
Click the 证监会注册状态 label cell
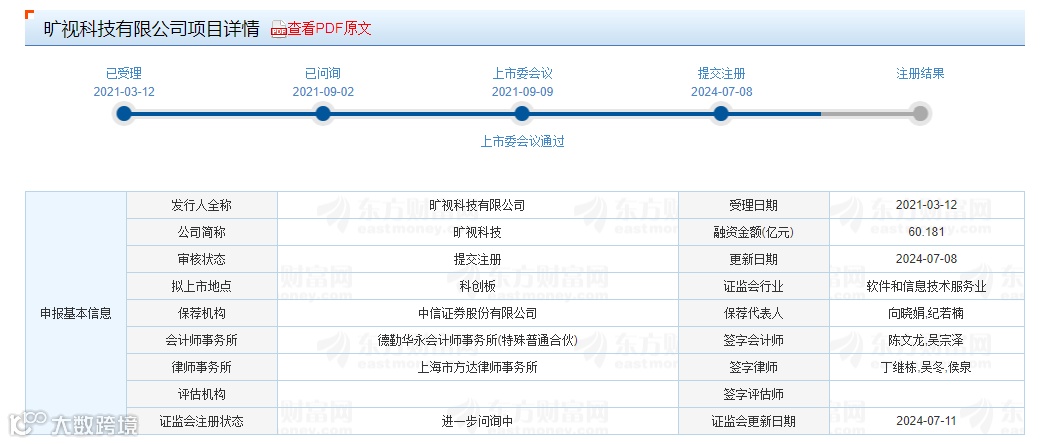(202, 421)
